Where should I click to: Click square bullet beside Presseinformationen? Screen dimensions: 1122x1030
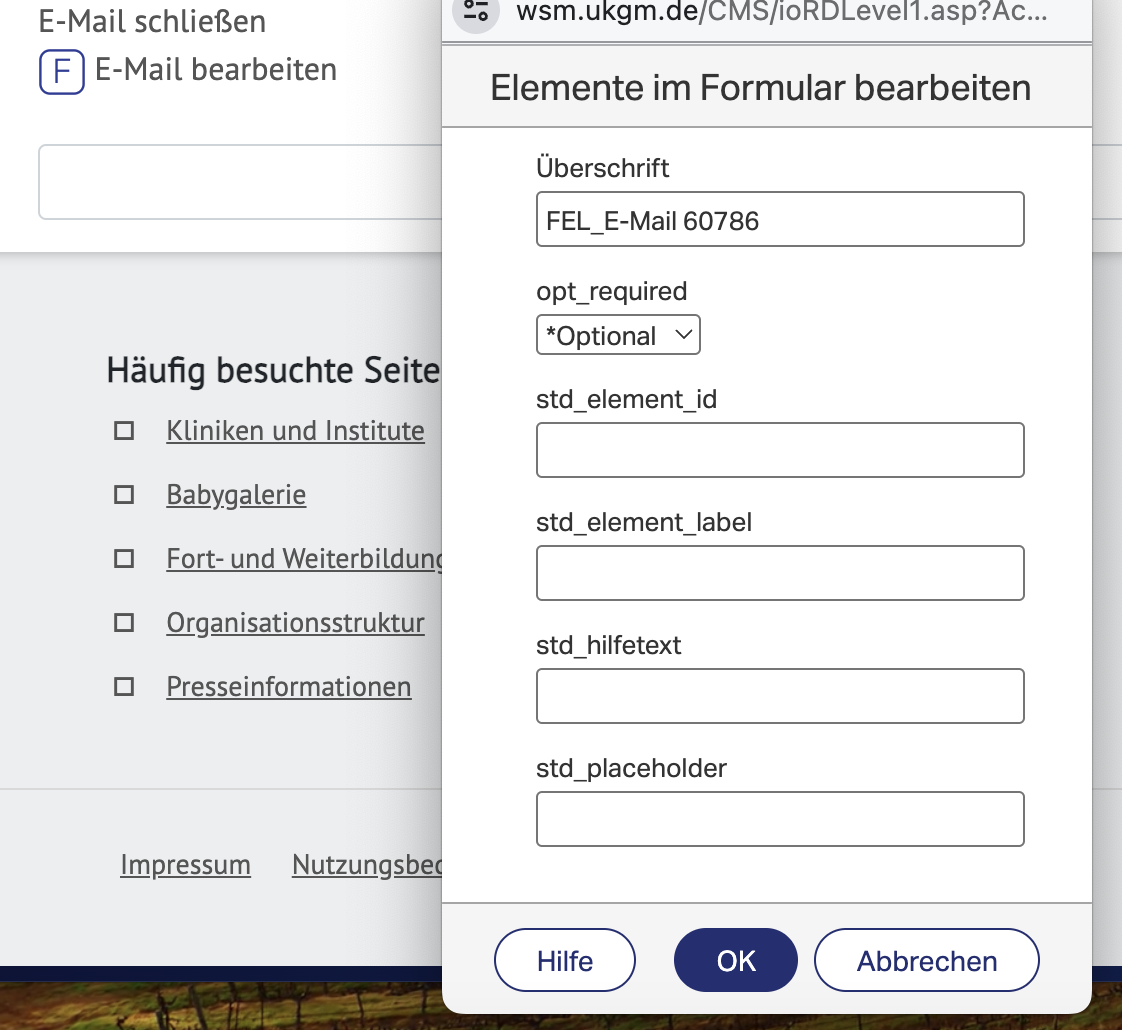coord(124,686)
